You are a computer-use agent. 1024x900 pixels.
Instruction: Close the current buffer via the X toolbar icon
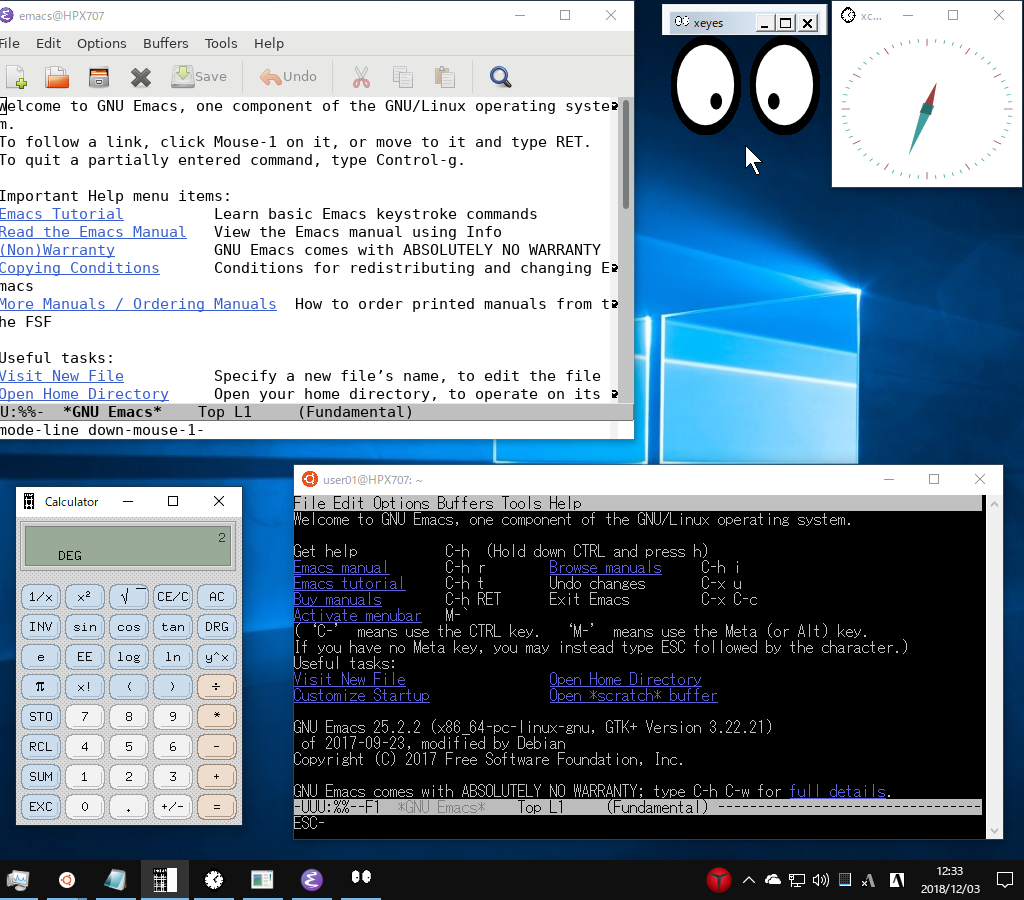[x=140, y=77]
